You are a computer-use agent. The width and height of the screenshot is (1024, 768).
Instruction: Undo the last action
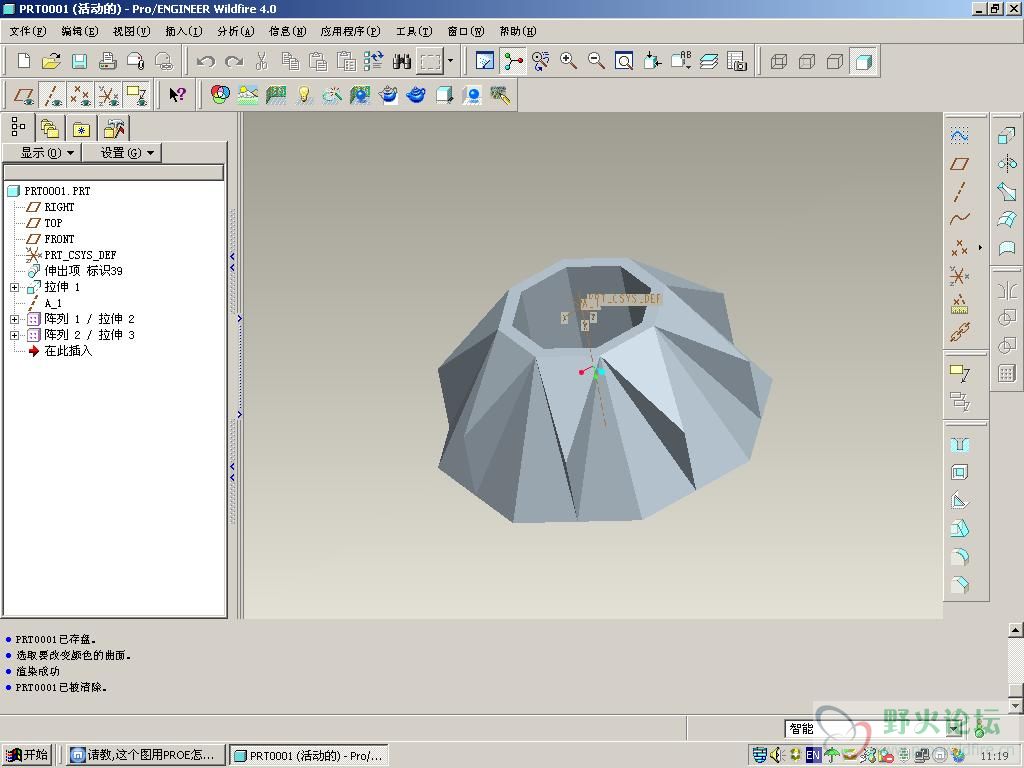coord(206,61)
